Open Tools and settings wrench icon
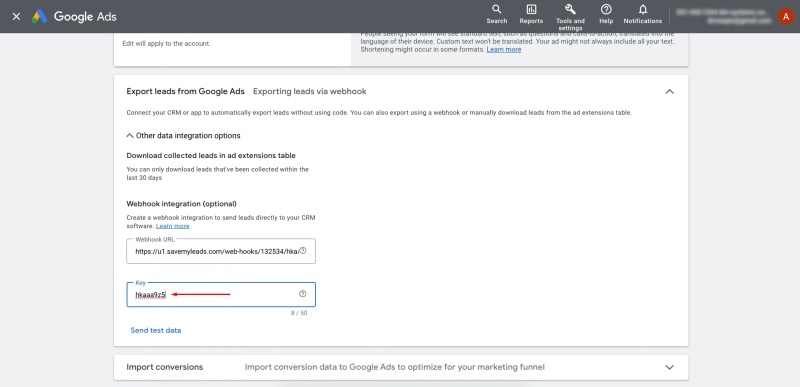The width and height of the screenshot is (800, 387). [x=570, y=9]
